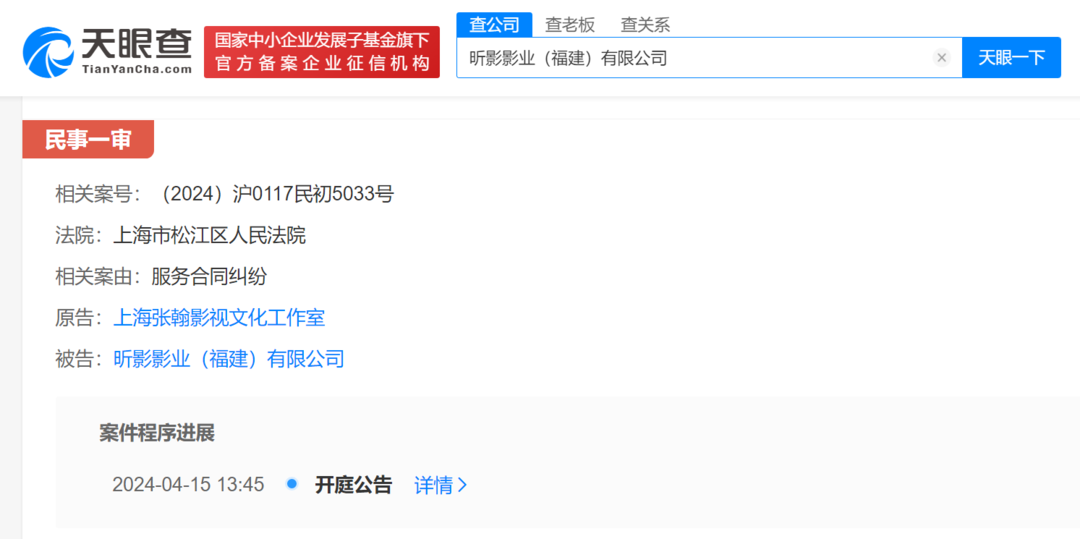Clear the search box with the X icon
Image resolution: width=1080 pixels, height=539 pixels.
tap(942, 58)
